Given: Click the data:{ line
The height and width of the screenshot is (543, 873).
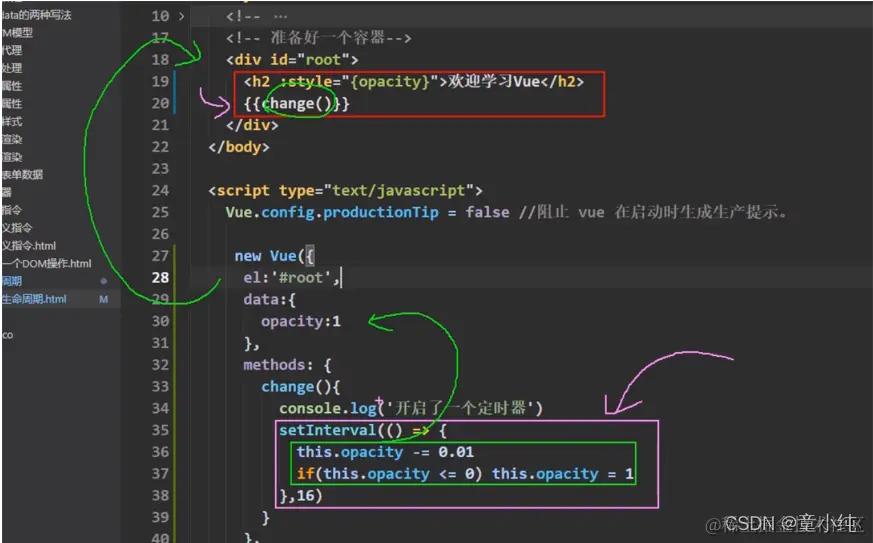Looking at the screenshot, I should pyautogui.click(x=269, y=300).
